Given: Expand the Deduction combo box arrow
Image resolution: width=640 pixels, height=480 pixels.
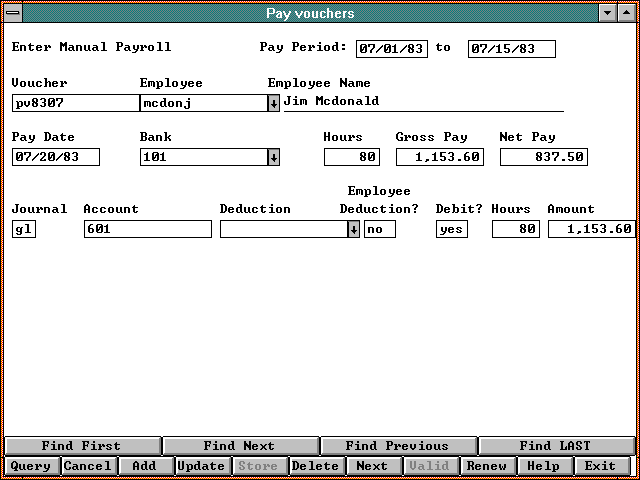Looking at the screenshot, I should (353, 229).
